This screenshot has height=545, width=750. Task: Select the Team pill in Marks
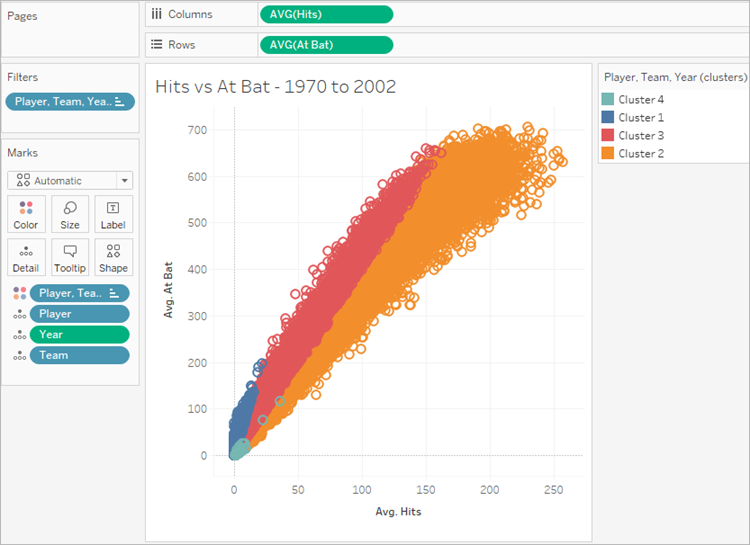tap(79, 356)
